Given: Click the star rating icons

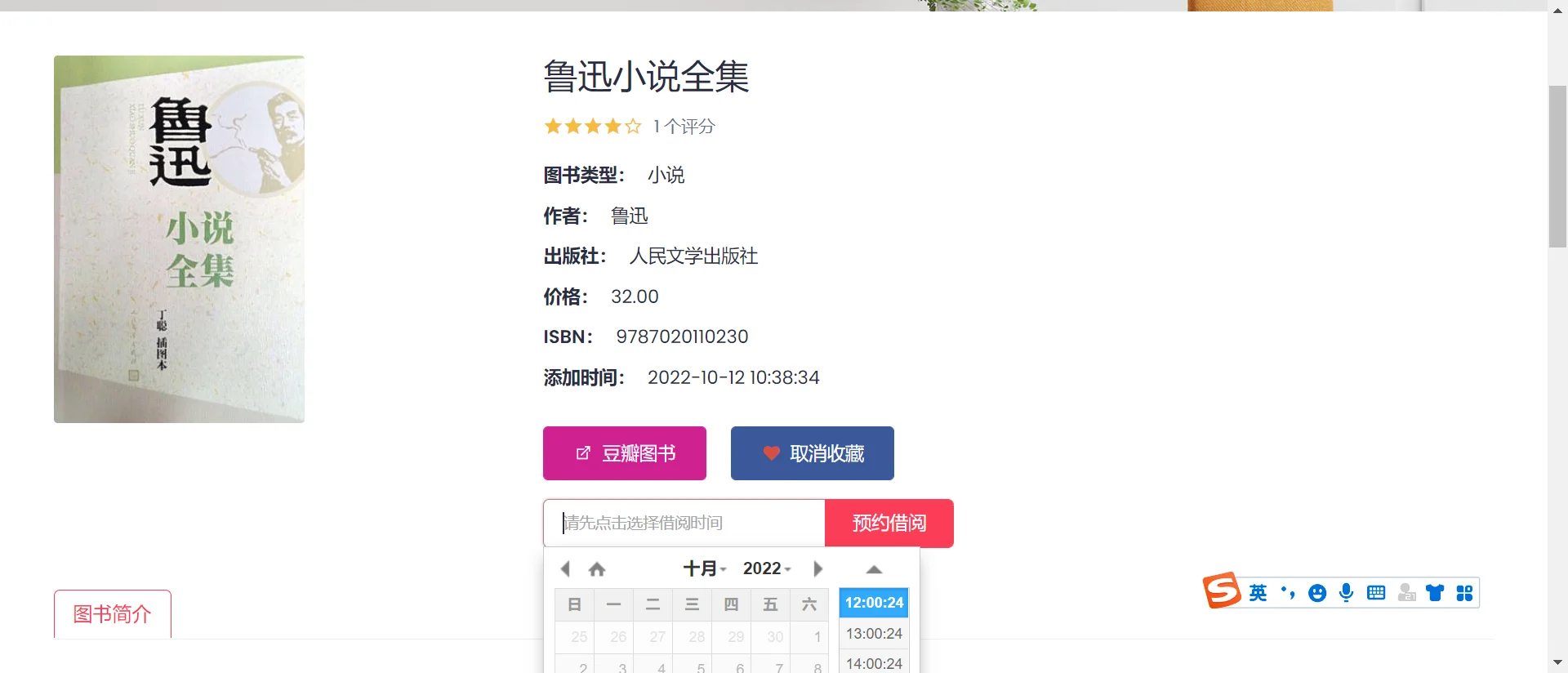Looking at the screenshot, I should pos(593,127).
